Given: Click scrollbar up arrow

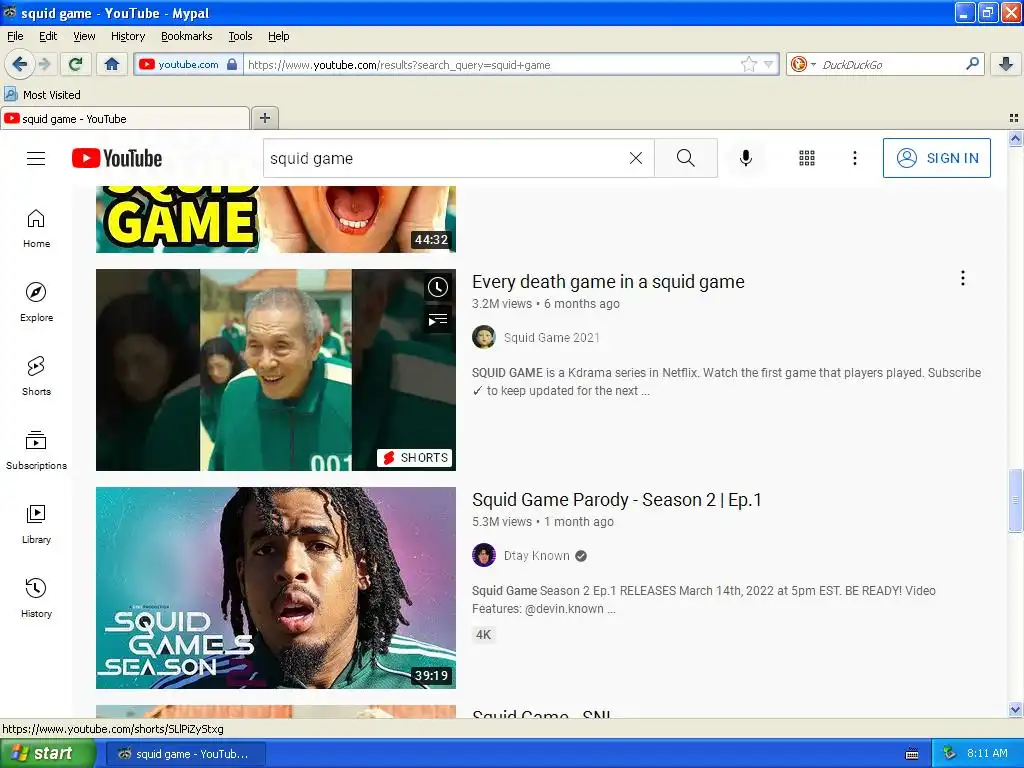Looking at the screenshot, I should click(x=1015, y=138).
